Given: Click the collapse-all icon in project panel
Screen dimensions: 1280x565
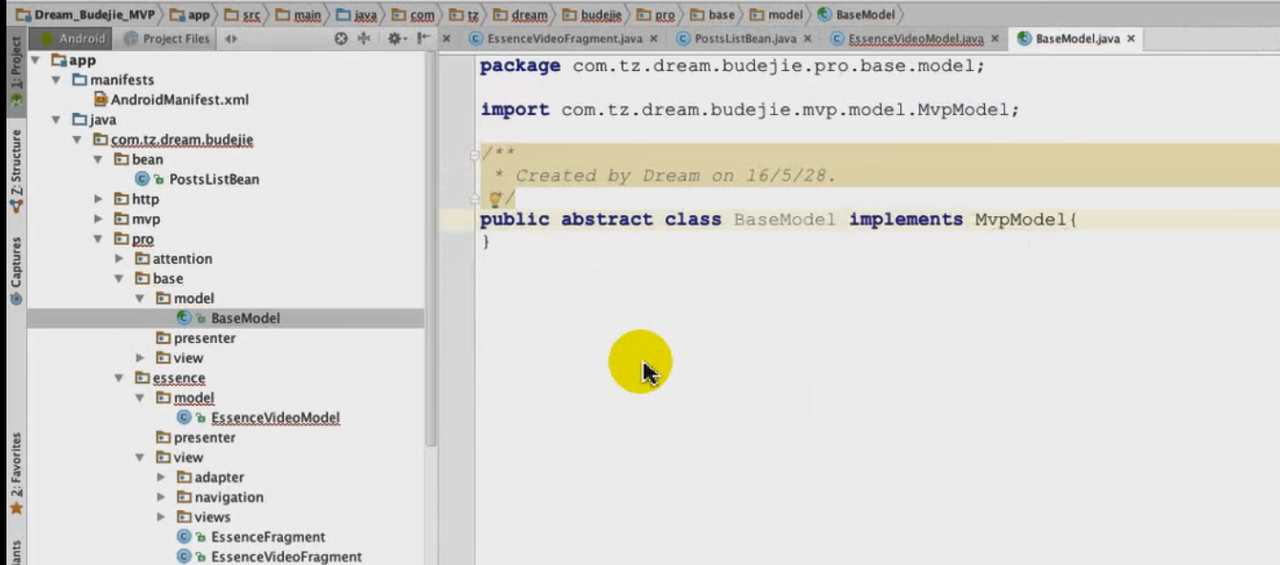Looking at the screenshot, I should pyautogui.click(x=364, y=39).
